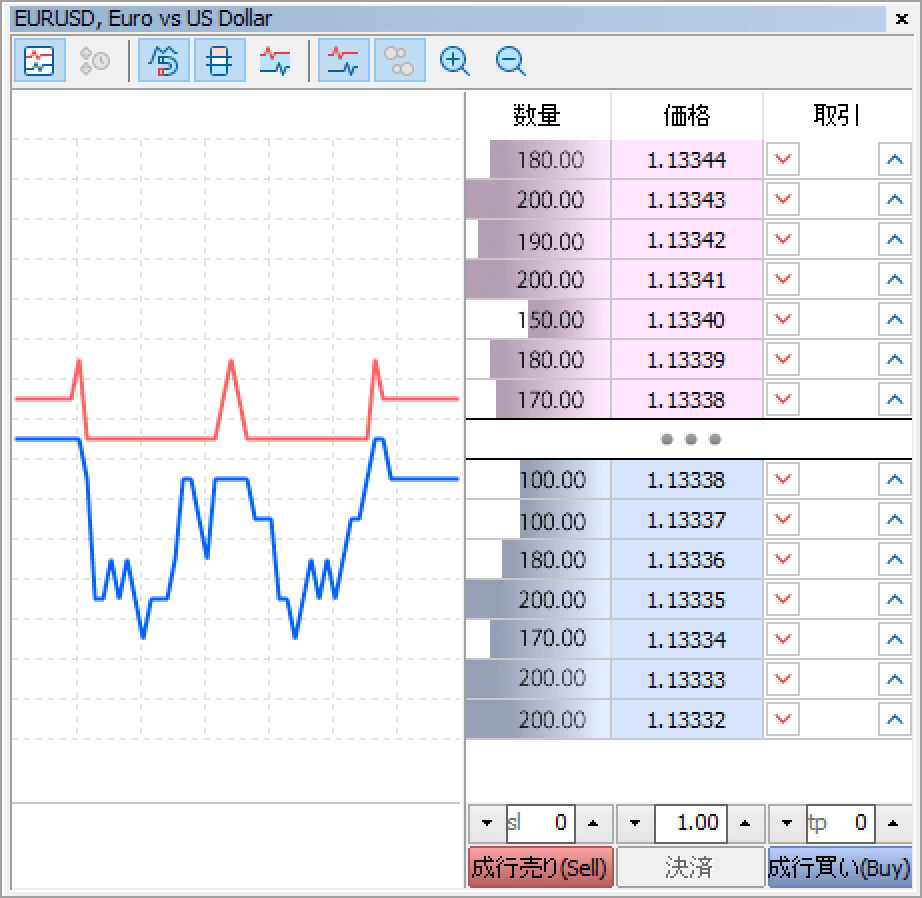Select the 150.00 volume cell
This screenshot has height=898, width=922.
(538, 319)
